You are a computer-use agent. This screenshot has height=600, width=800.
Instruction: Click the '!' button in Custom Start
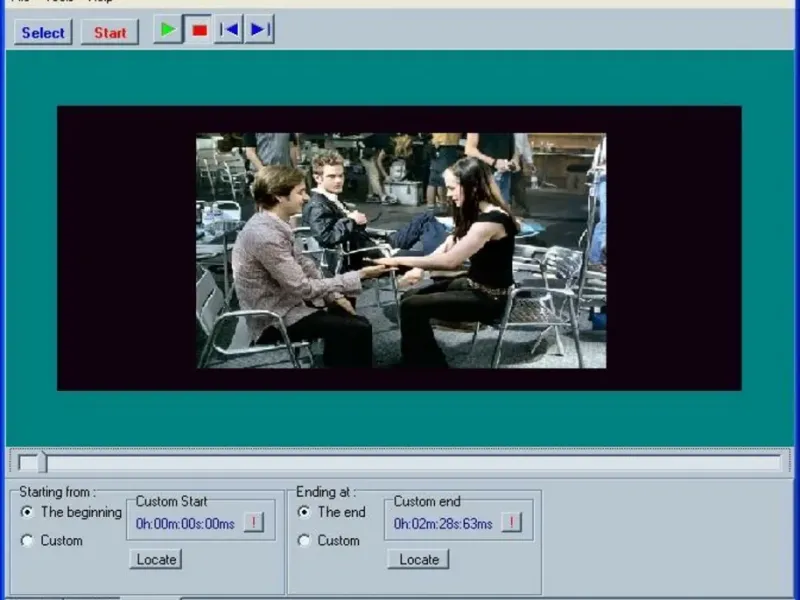(254, 522)
